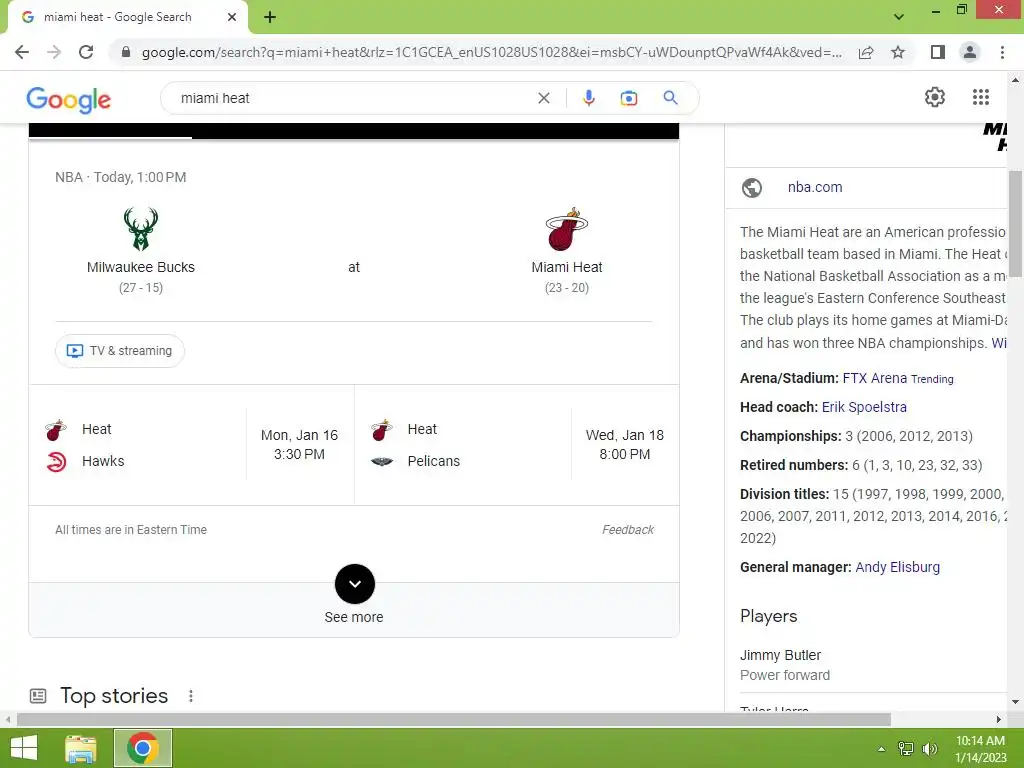Click the Feedback link
The height and width of the screenshot is (768, 1024).
(628, 530)
